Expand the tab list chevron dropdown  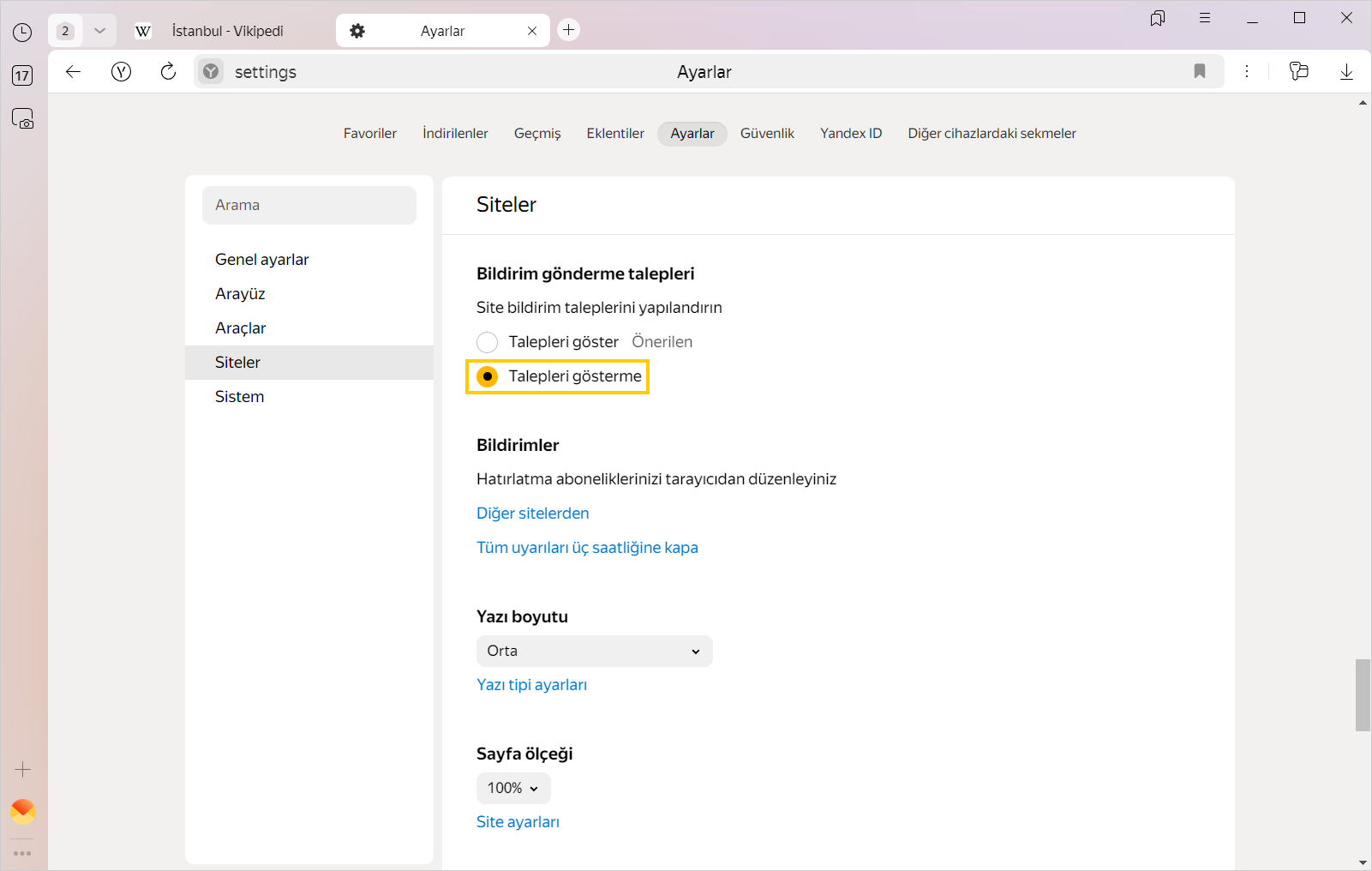(99, 31)
